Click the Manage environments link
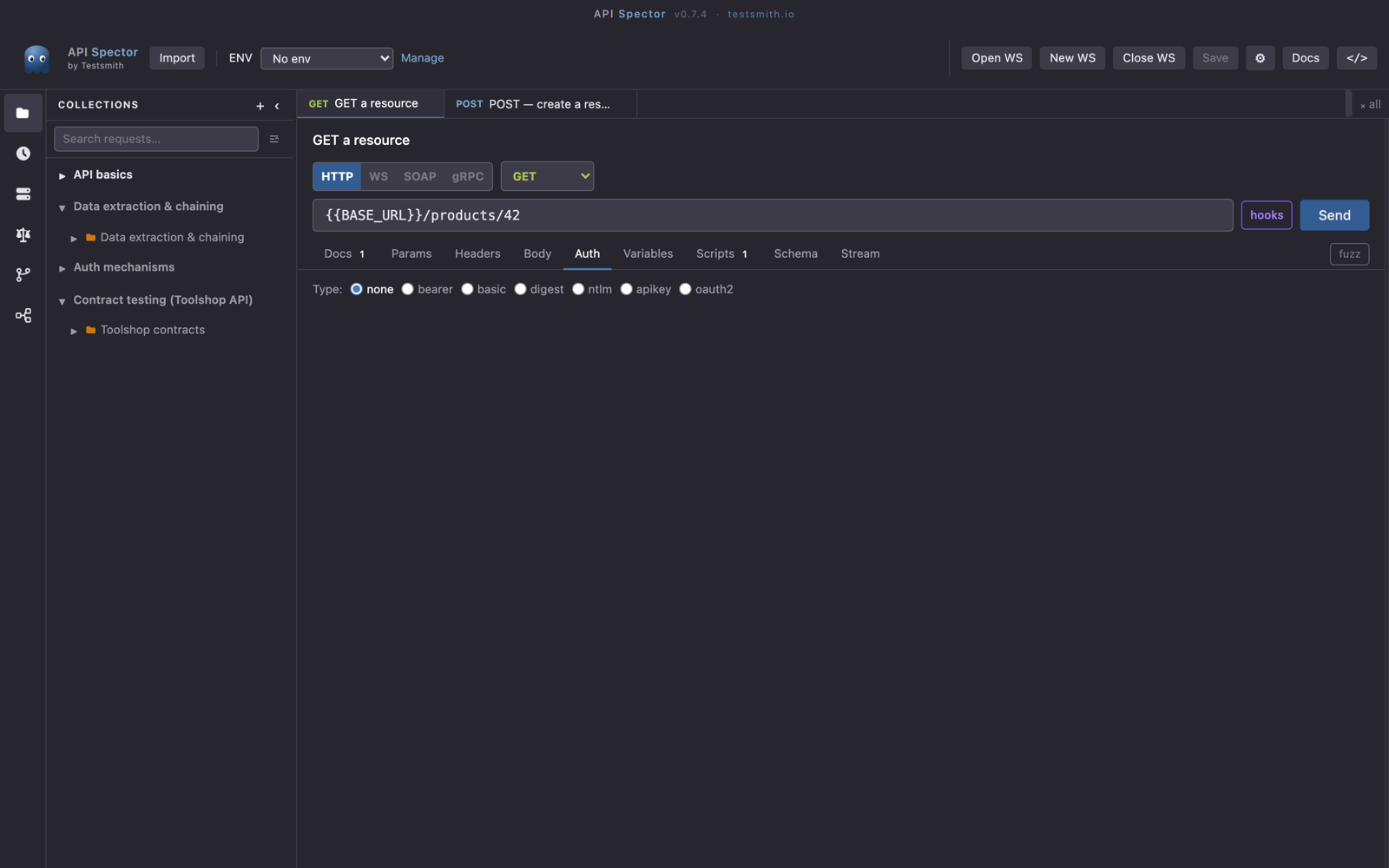Image resolution: width=1389 pixels, height=868 pixels. click(423, 58)
